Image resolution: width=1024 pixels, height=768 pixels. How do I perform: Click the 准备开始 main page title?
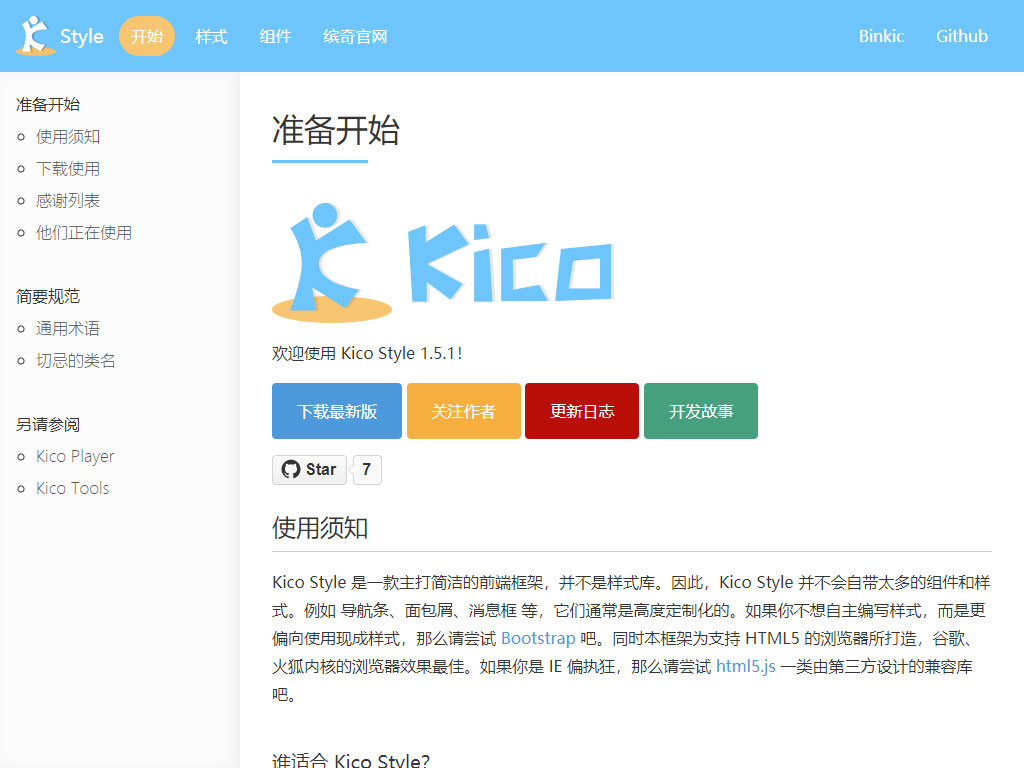pos(336,130)
